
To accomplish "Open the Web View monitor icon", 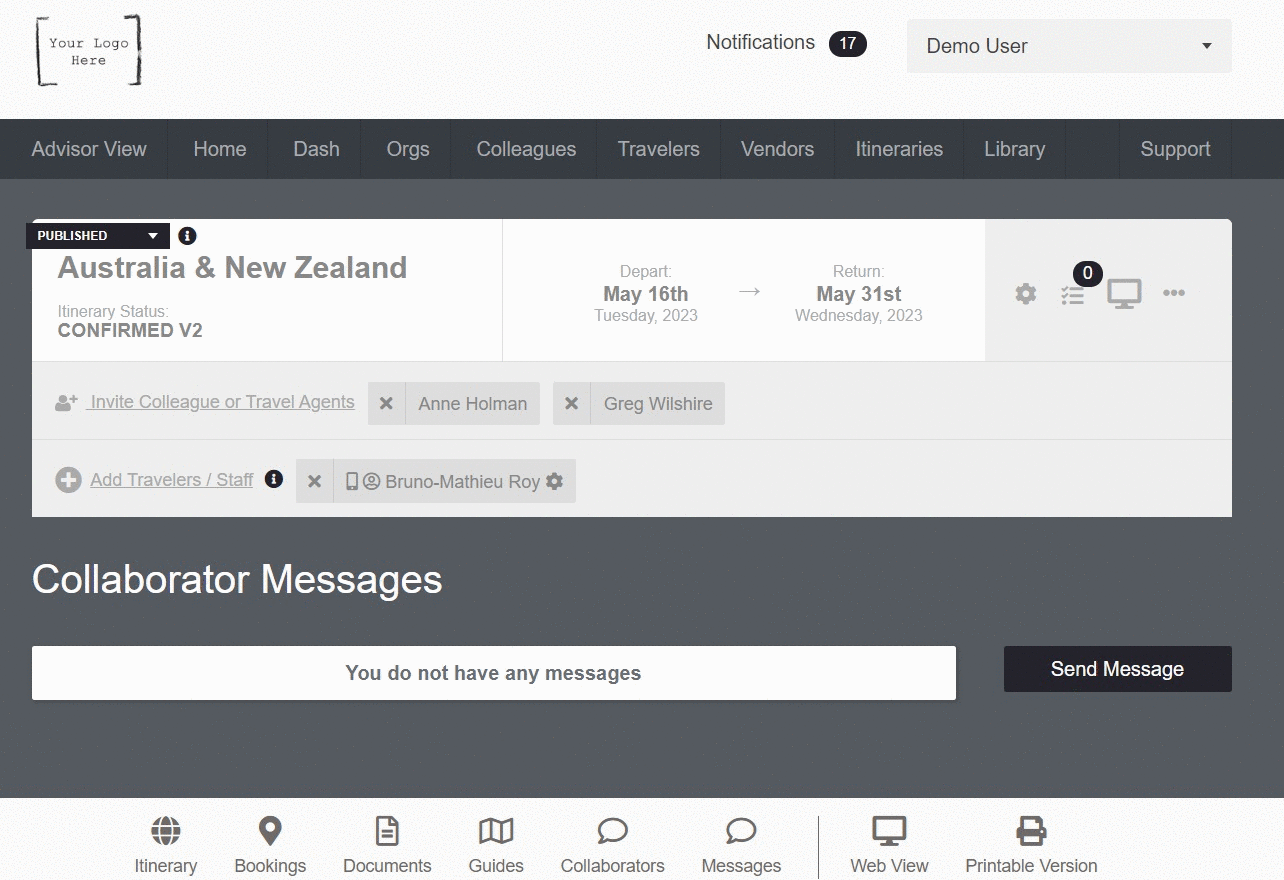I will [x=889, y=830].
